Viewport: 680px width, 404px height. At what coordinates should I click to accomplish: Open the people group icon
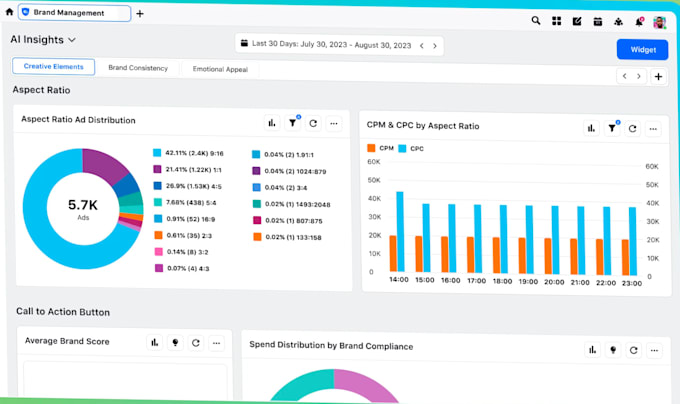[618, 22]
